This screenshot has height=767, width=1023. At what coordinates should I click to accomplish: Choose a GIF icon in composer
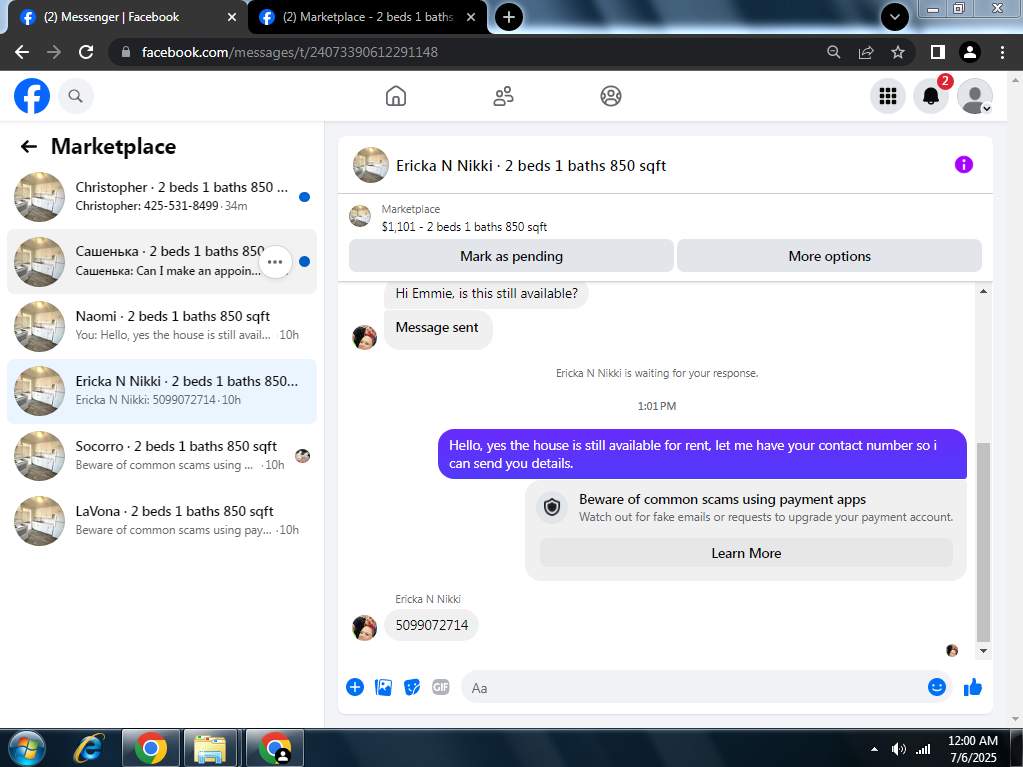click(441, 687)
